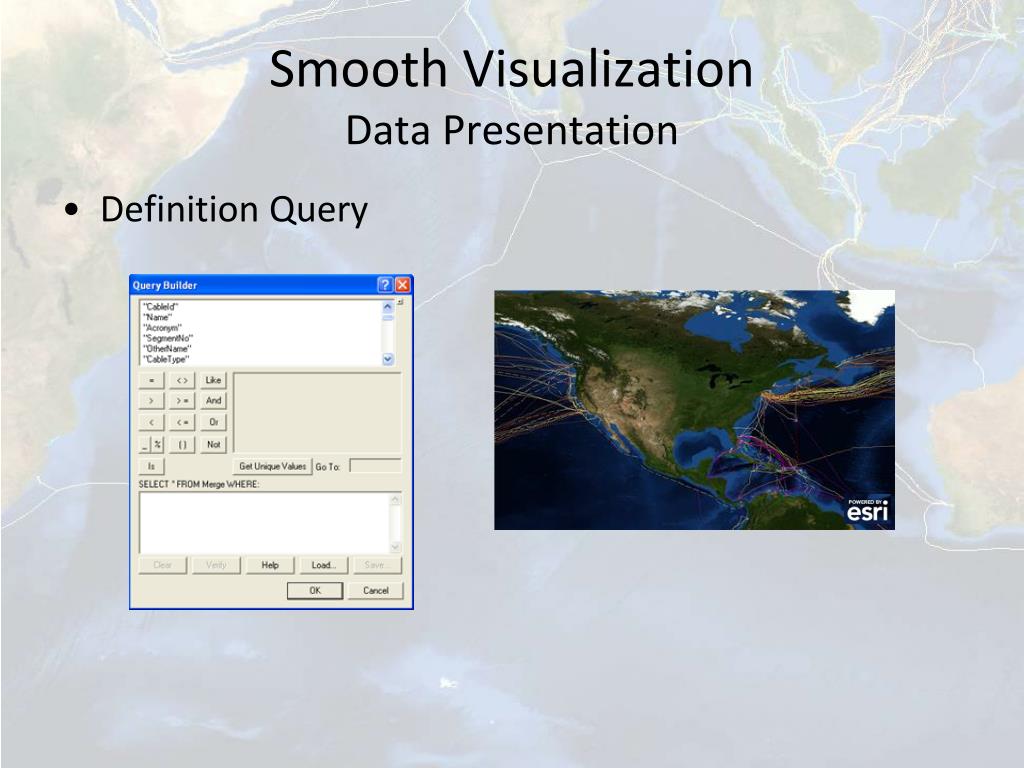This screenshot has width=1024, height=768.
Task: Close the Query Builder window
Action: [402, 285]
